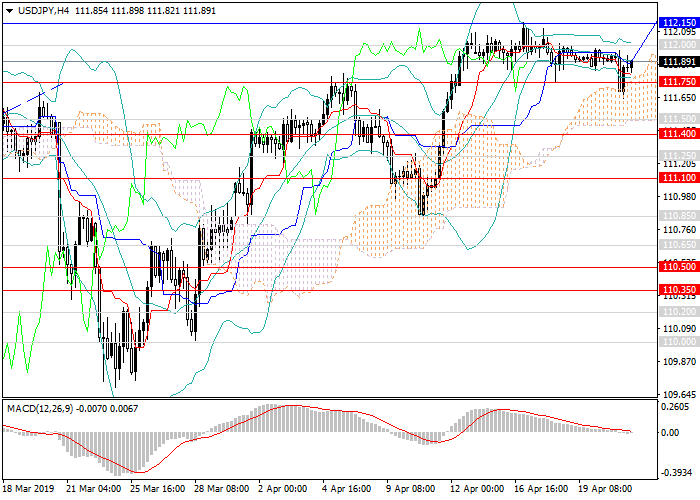The width and height of the screenshot is (700, 500).
Task: Select the 111.750 red level label
Action: 679,82
